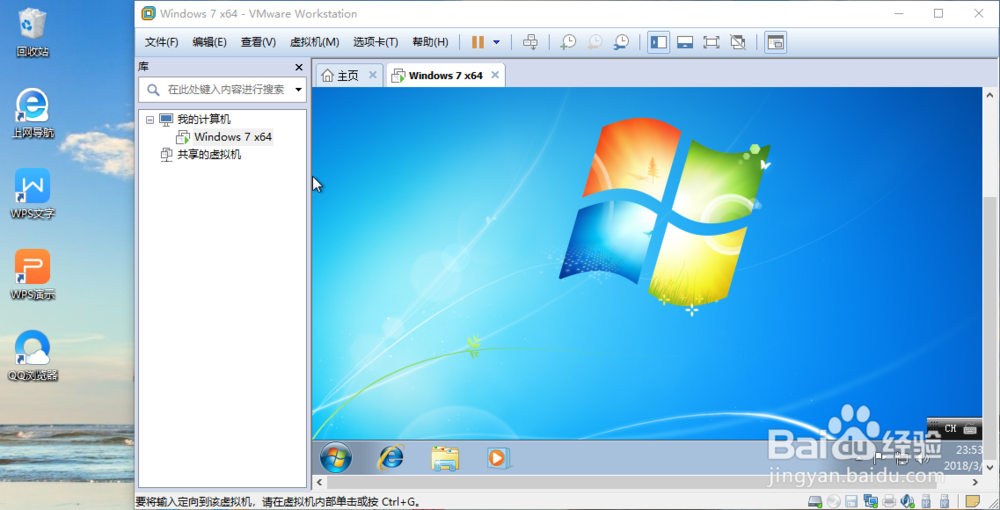Open the guest Action Center flag icon
This screenshot has width=1000, height=510.
click(x=878, y=456)
